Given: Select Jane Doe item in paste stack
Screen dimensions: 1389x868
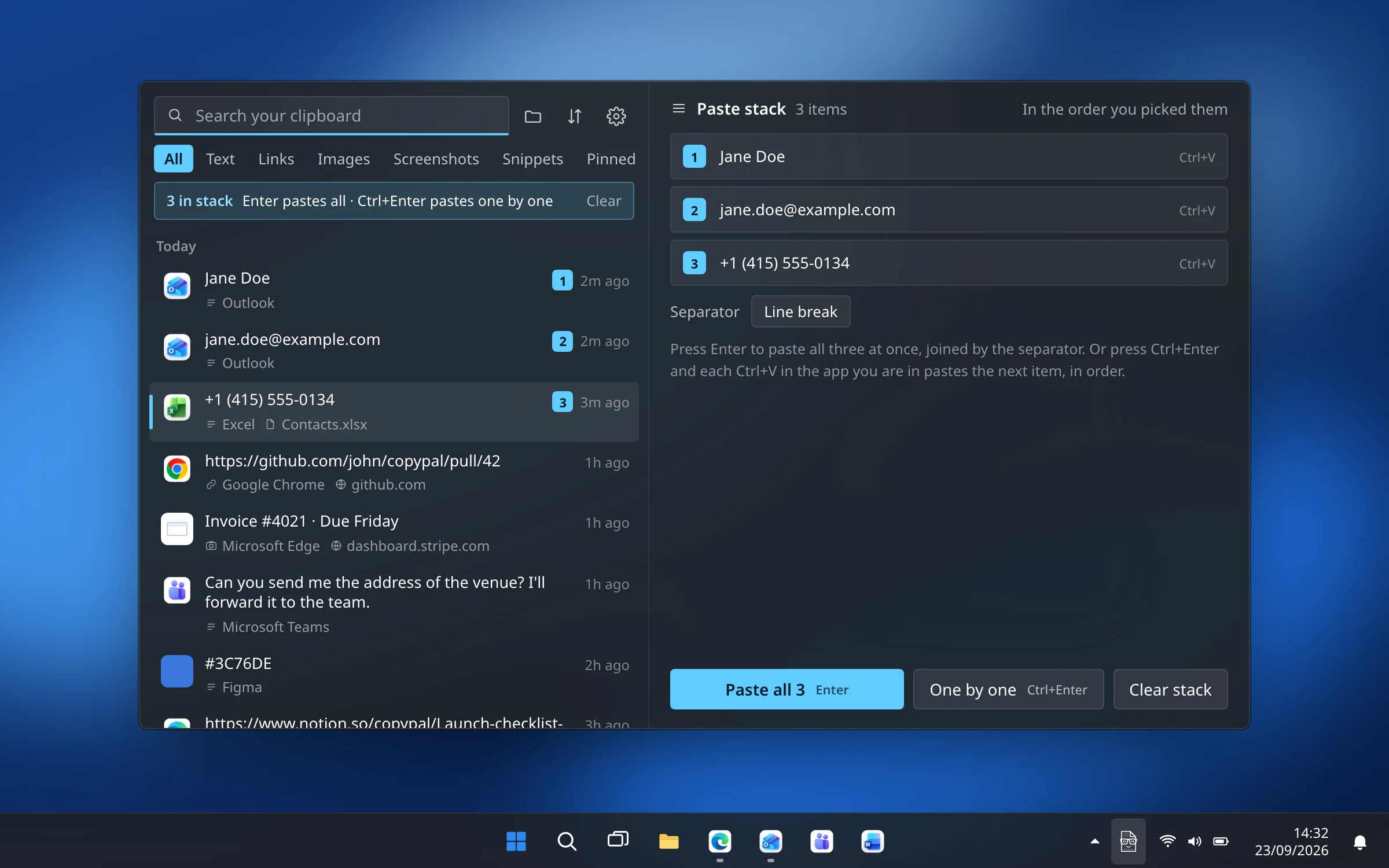Looking at the screenshot, I should tap(949, 157).
